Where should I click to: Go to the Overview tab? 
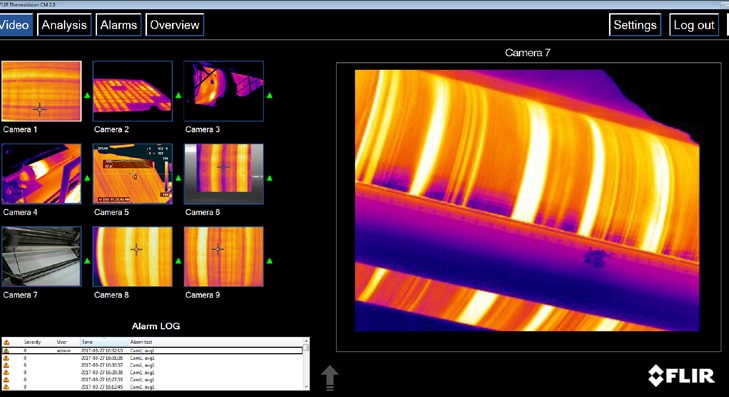pos(174,25)
